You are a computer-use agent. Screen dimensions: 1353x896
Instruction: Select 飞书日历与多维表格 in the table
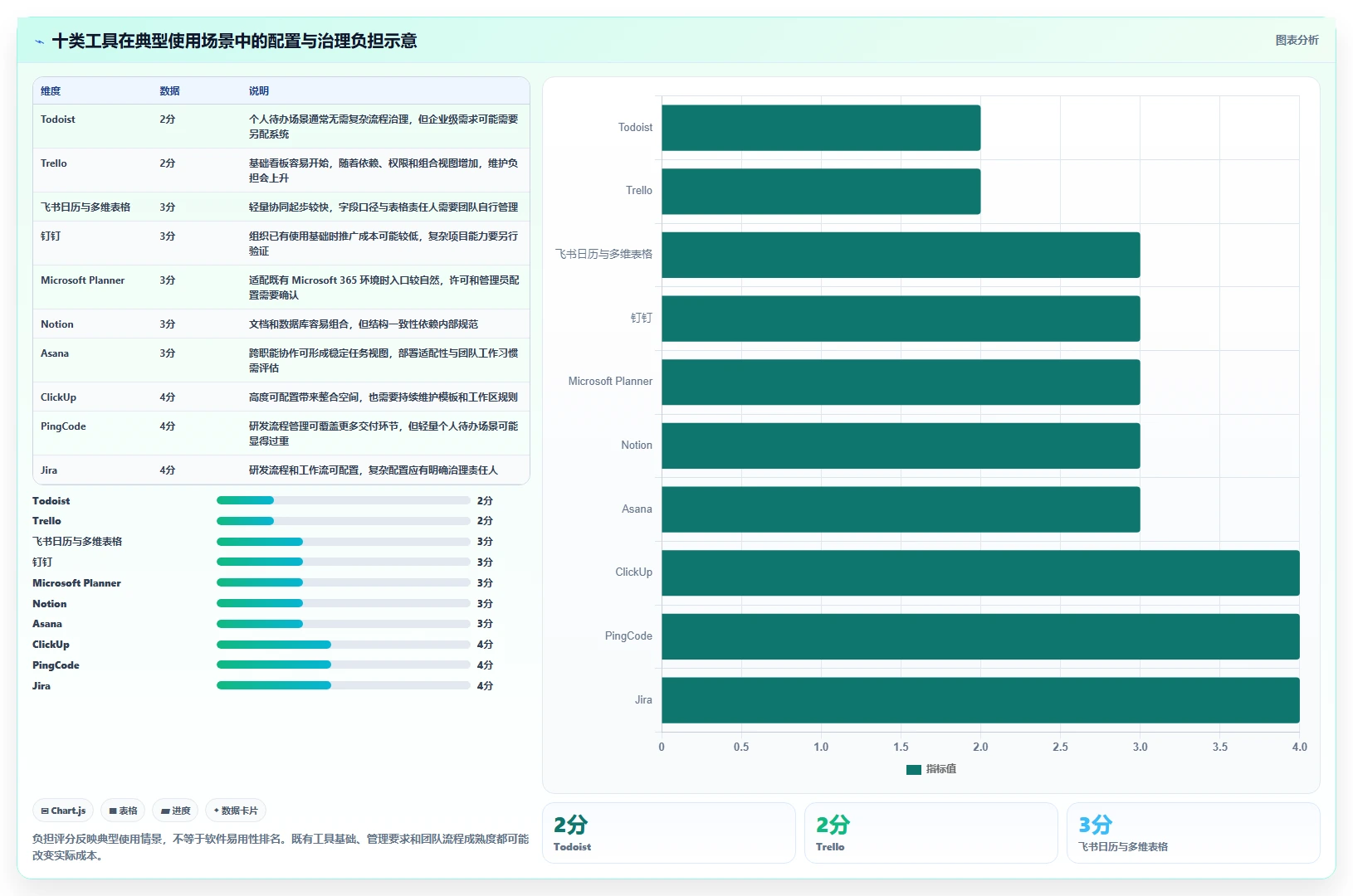pos(85,207)
